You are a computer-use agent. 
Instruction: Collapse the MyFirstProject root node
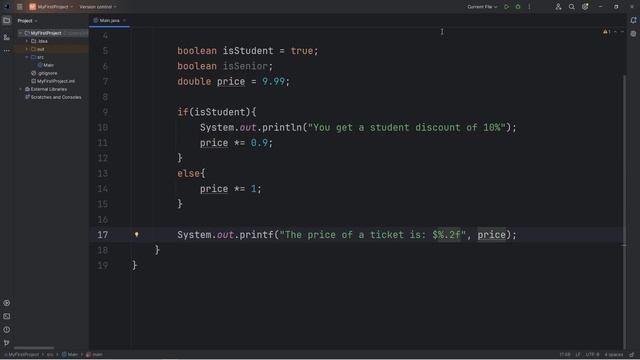tap(20, 33)
